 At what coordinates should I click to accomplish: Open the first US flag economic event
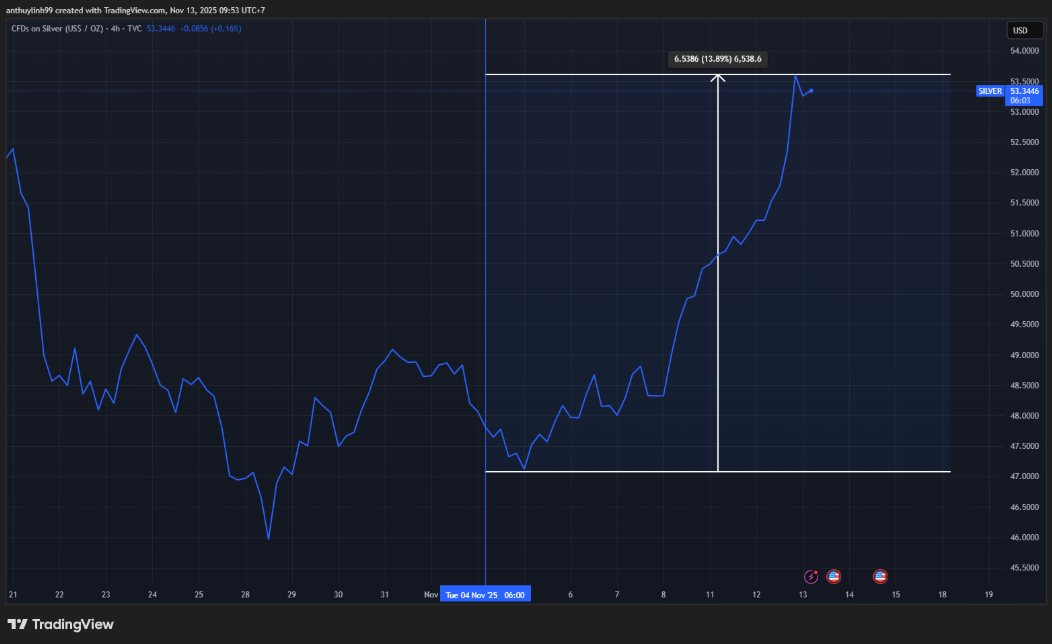click(833, 576)
